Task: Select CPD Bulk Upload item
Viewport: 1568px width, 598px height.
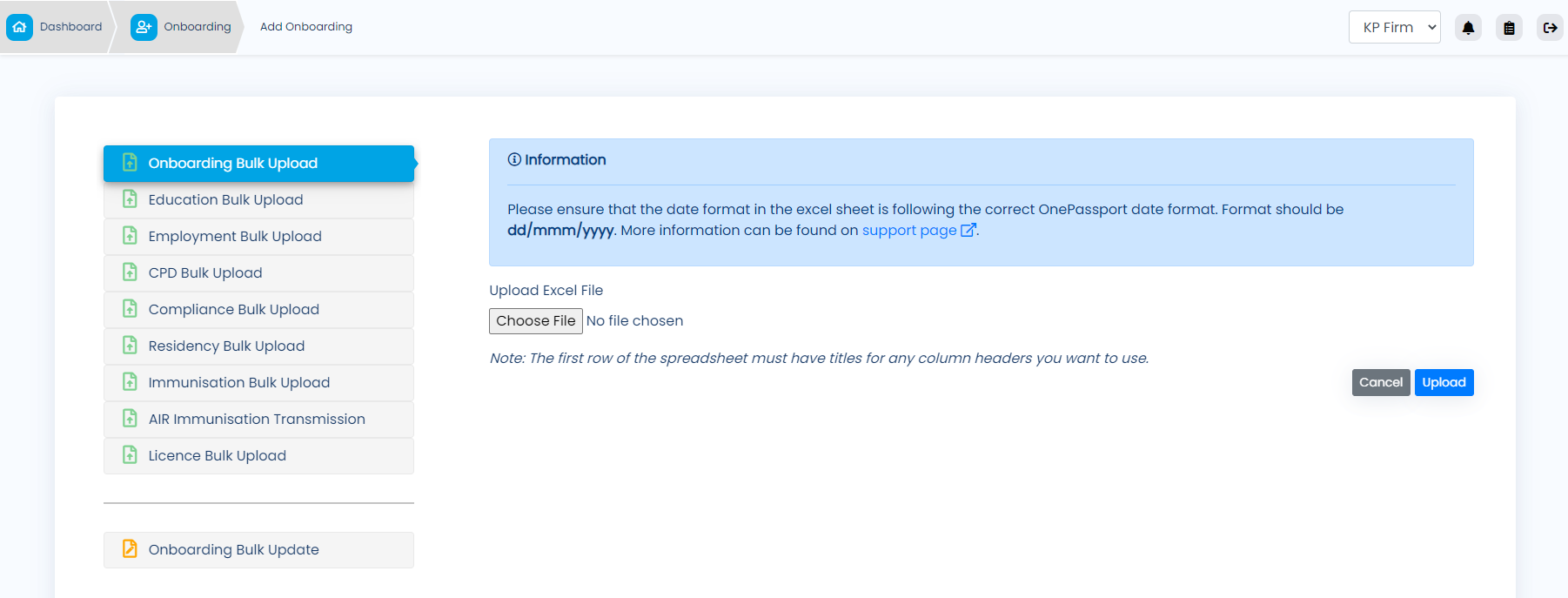Action: (258, 273)
